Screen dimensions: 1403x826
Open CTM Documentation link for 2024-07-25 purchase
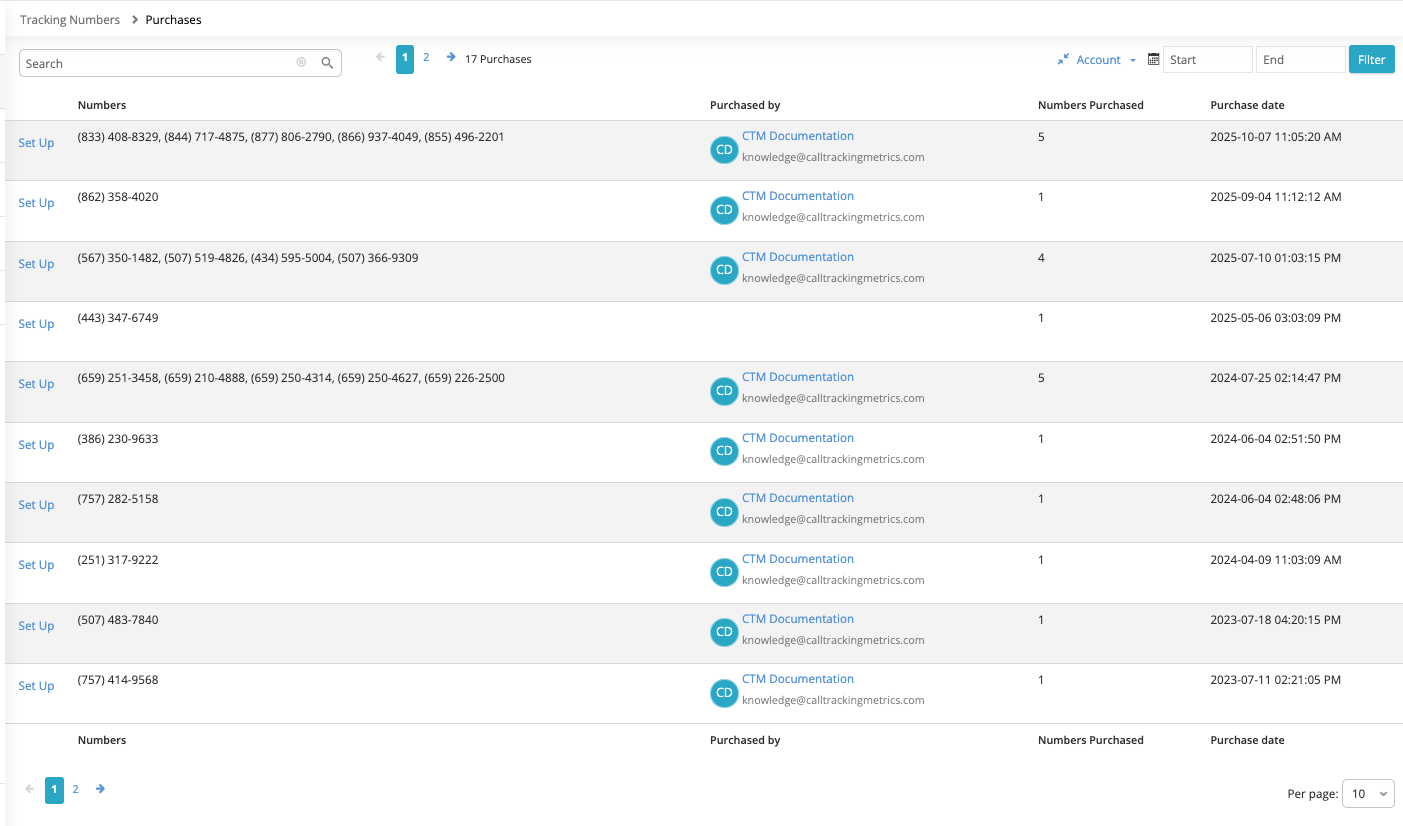(x=798, y=377)
